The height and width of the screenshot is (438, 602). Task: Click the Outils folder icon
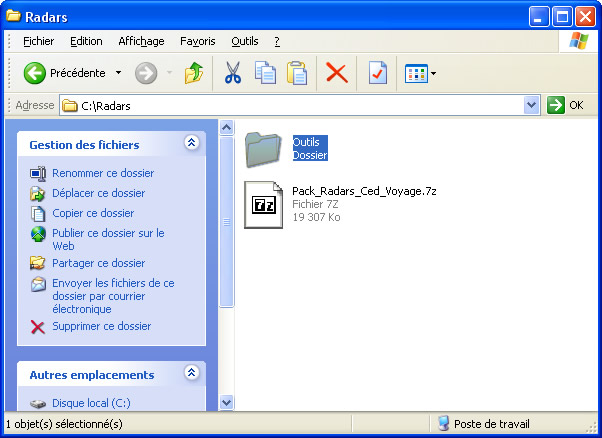click(263, 150)
